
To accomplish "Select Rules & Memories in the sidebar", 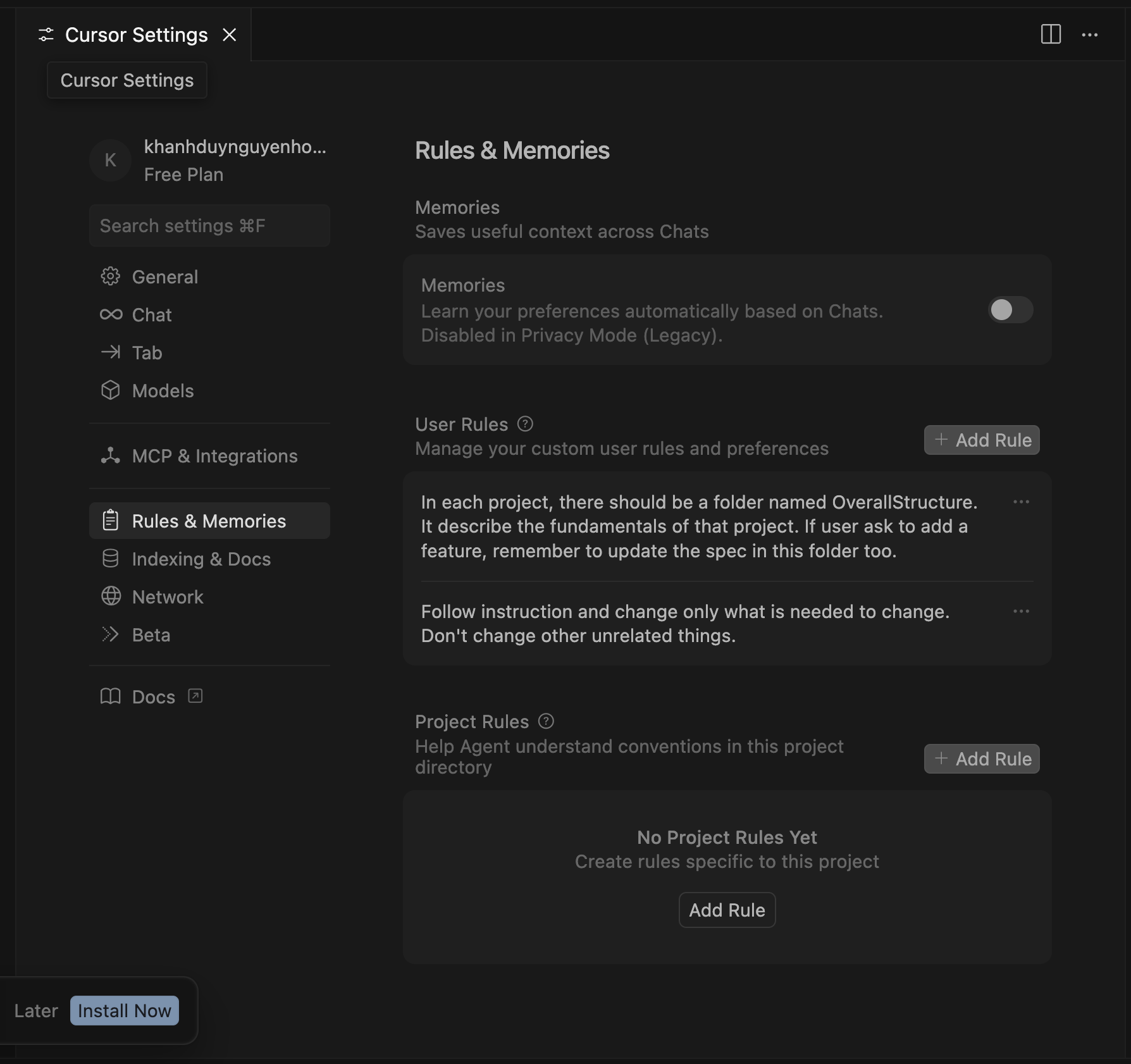I will point(209,521).
